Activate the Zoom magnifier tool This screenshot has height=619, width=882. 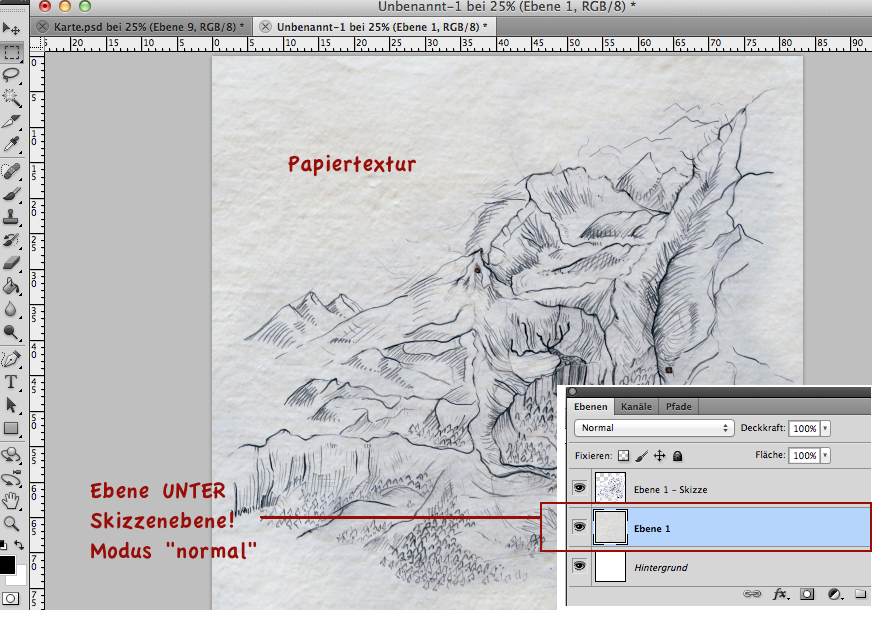pos(12,523)
